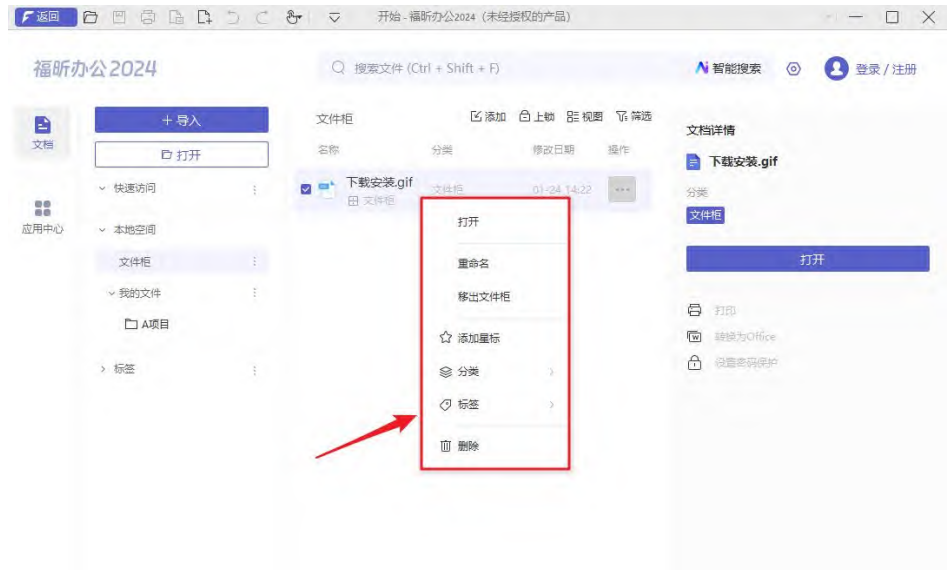
Task: Click the 名称 column header
Action: point(328,149)
